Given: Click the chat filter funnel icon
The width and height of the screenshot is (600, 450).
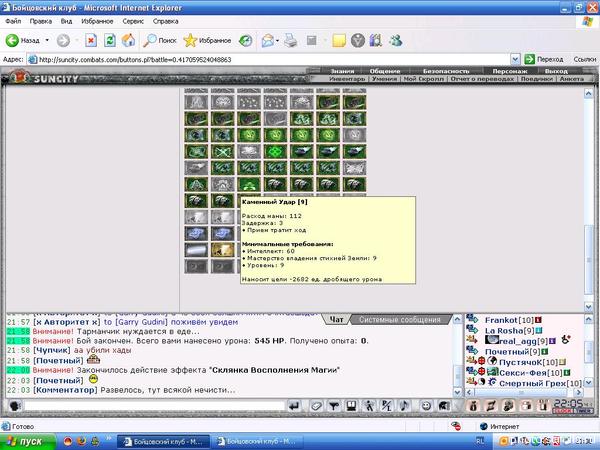Looking at the screenshot, I should [x=334, y=406].
